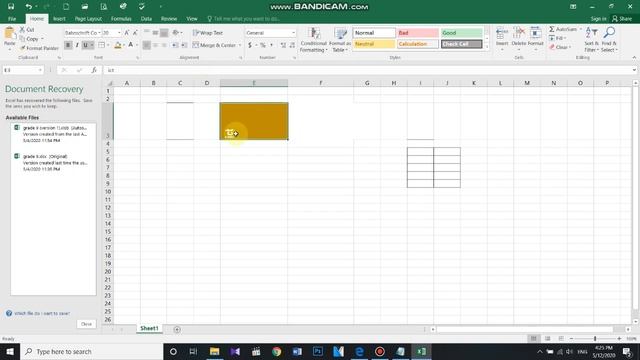Switch to the Page Layout tab
Image resolution: width=640 pixels, height=360 pixels.
(88, 19)
